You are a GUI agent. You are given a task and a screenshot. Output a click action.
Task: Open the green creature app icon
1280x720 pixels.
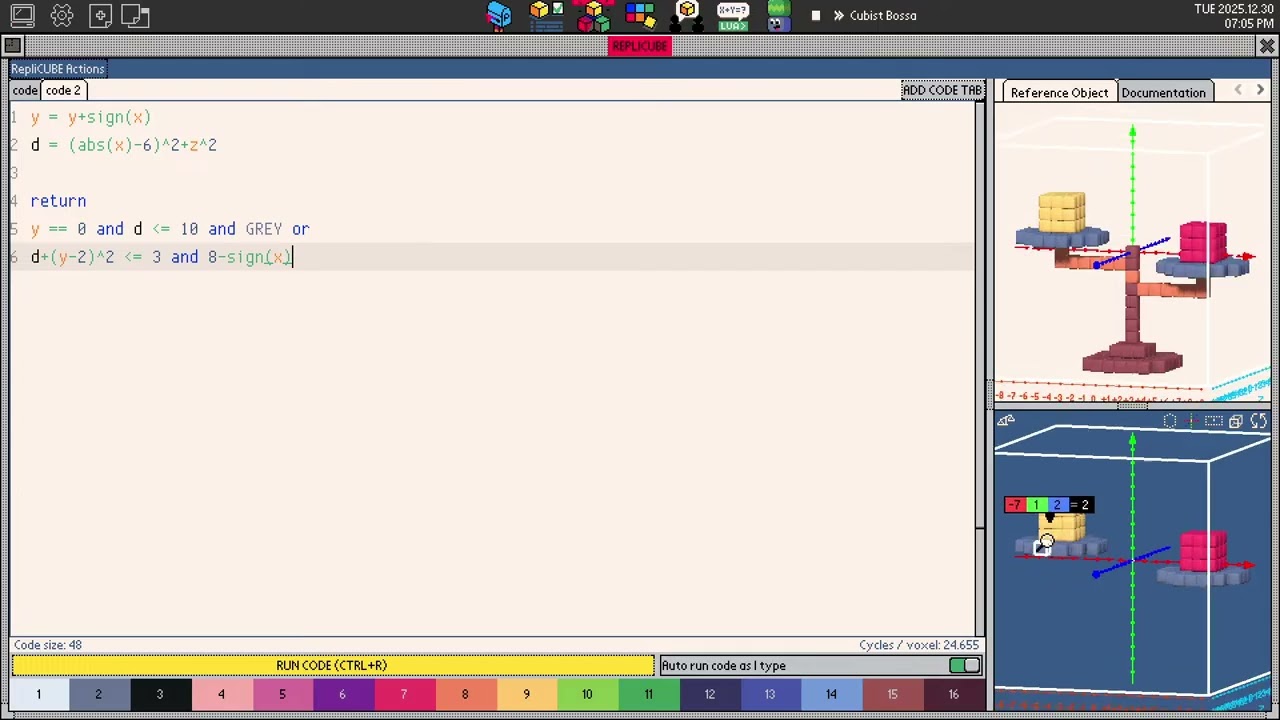[x=779, y=16]
